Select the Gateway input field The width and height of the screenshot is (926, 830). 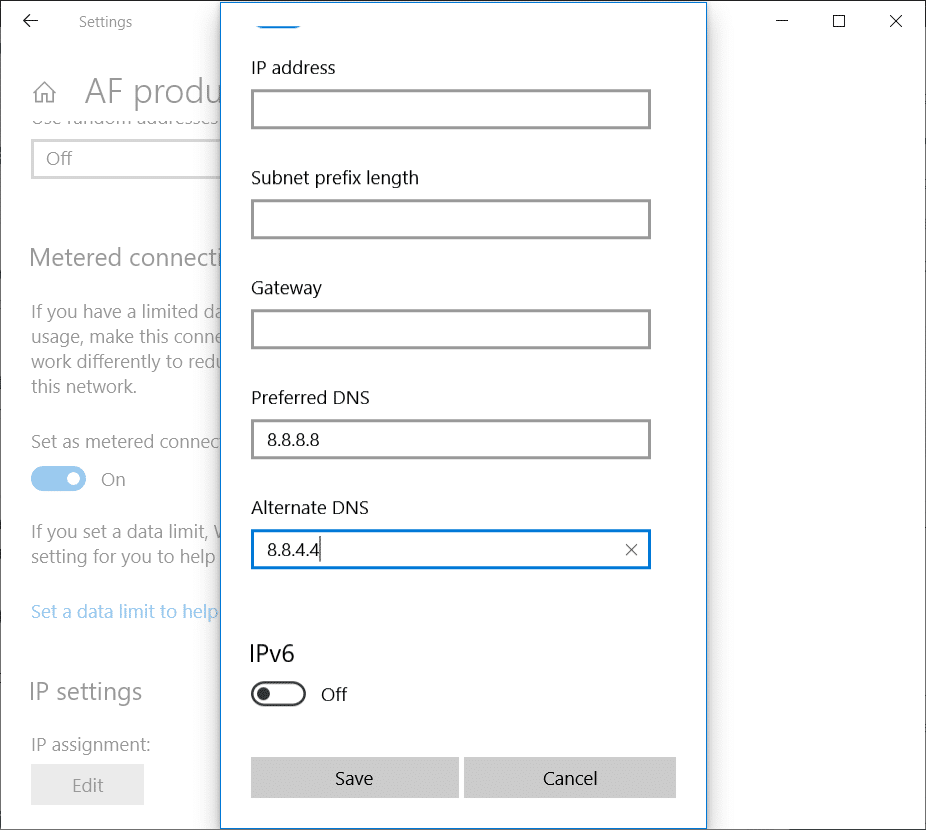[451, 330]
